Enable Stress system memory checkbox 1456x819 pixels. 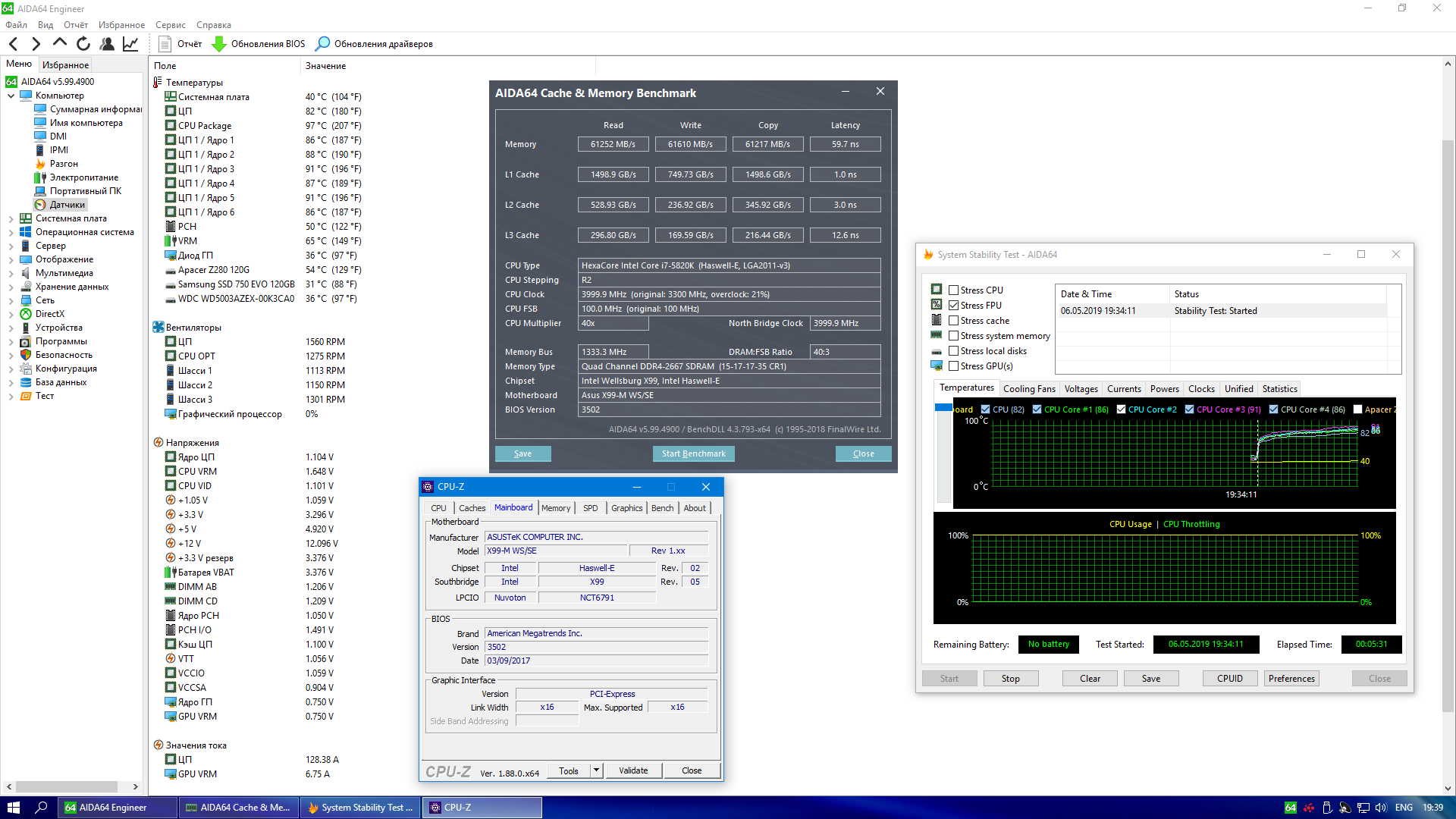[x=954, y=336]
